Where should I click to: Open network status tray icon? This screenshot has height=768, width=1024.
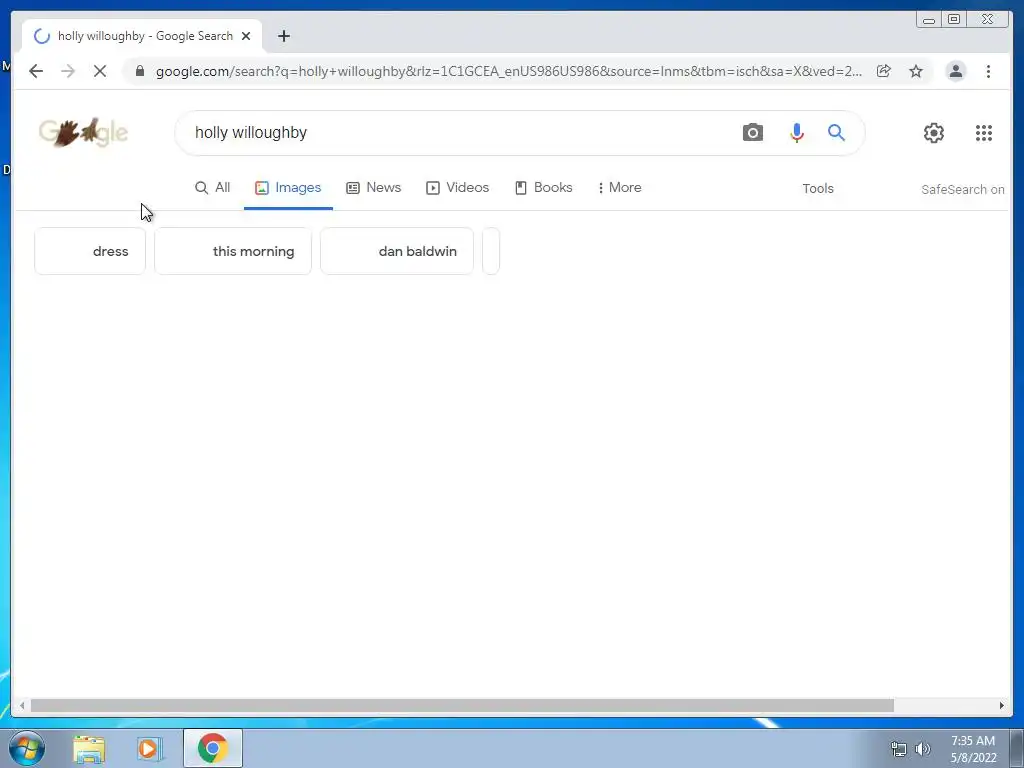(899, 749)
